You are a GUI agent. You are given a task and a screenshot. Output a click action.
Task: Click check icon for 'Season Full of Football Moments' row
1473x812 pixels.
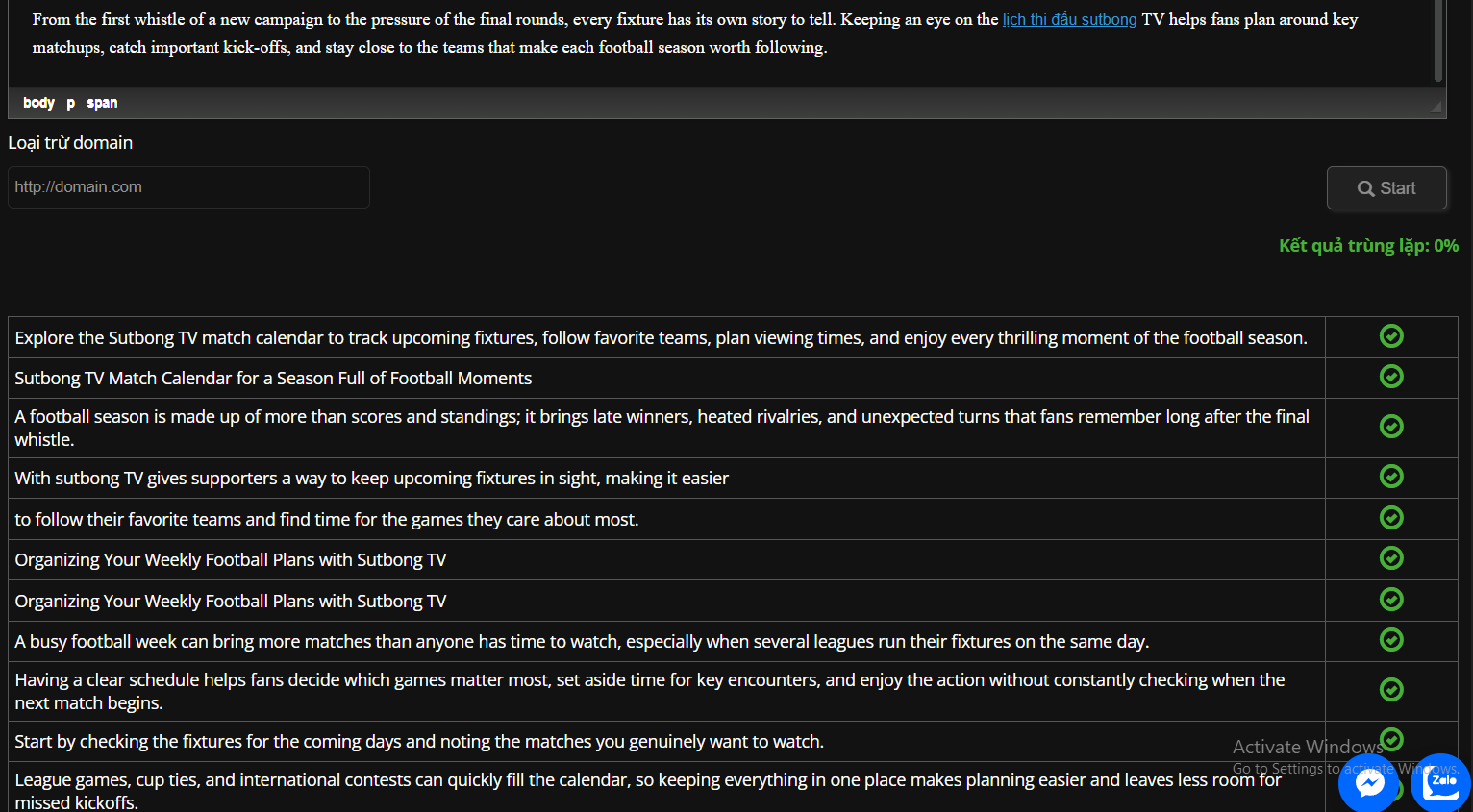pos(1391,377)
